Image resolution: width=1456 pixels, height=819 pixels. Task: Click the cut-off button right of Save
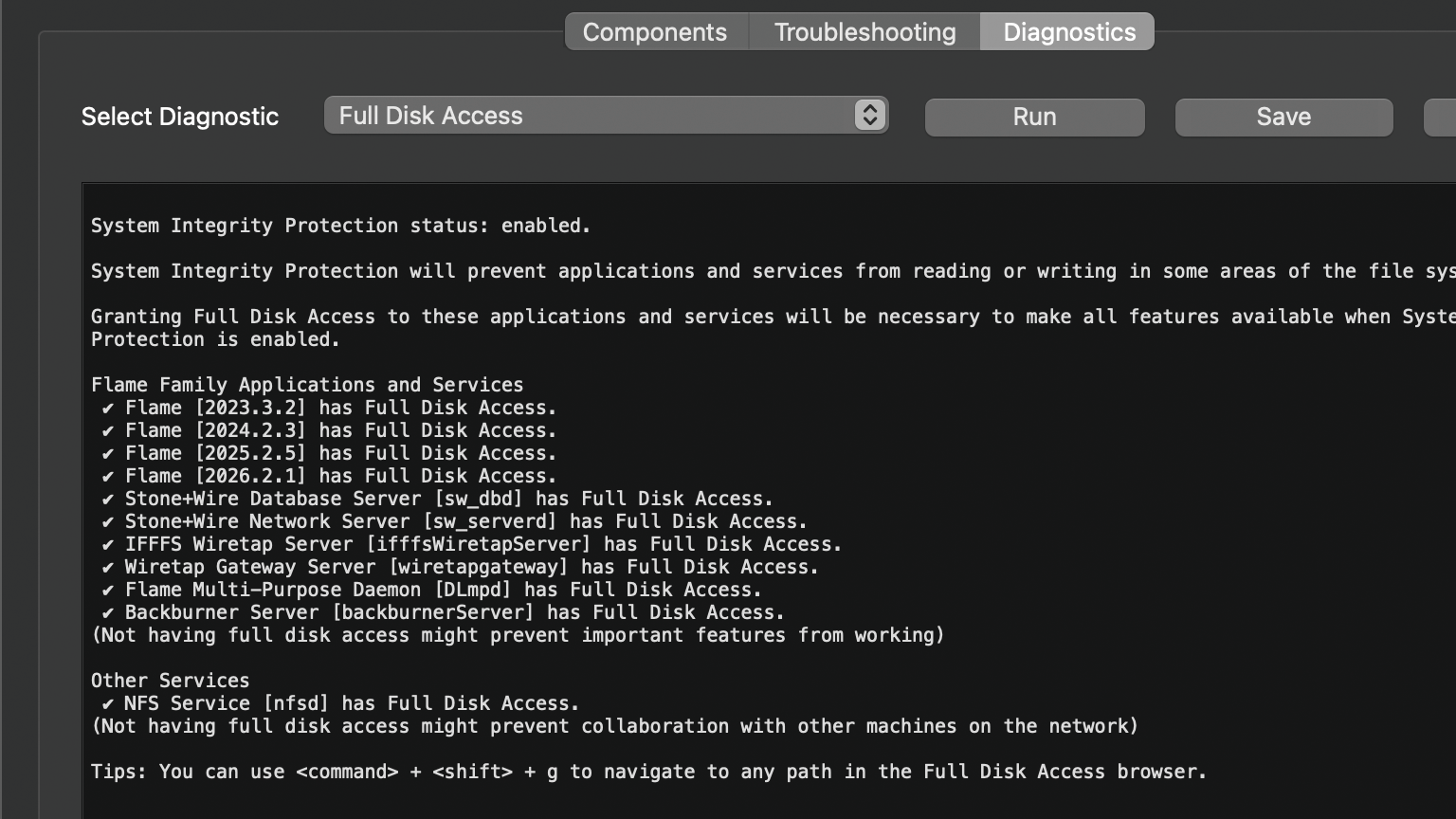(x=1441, y=117)
